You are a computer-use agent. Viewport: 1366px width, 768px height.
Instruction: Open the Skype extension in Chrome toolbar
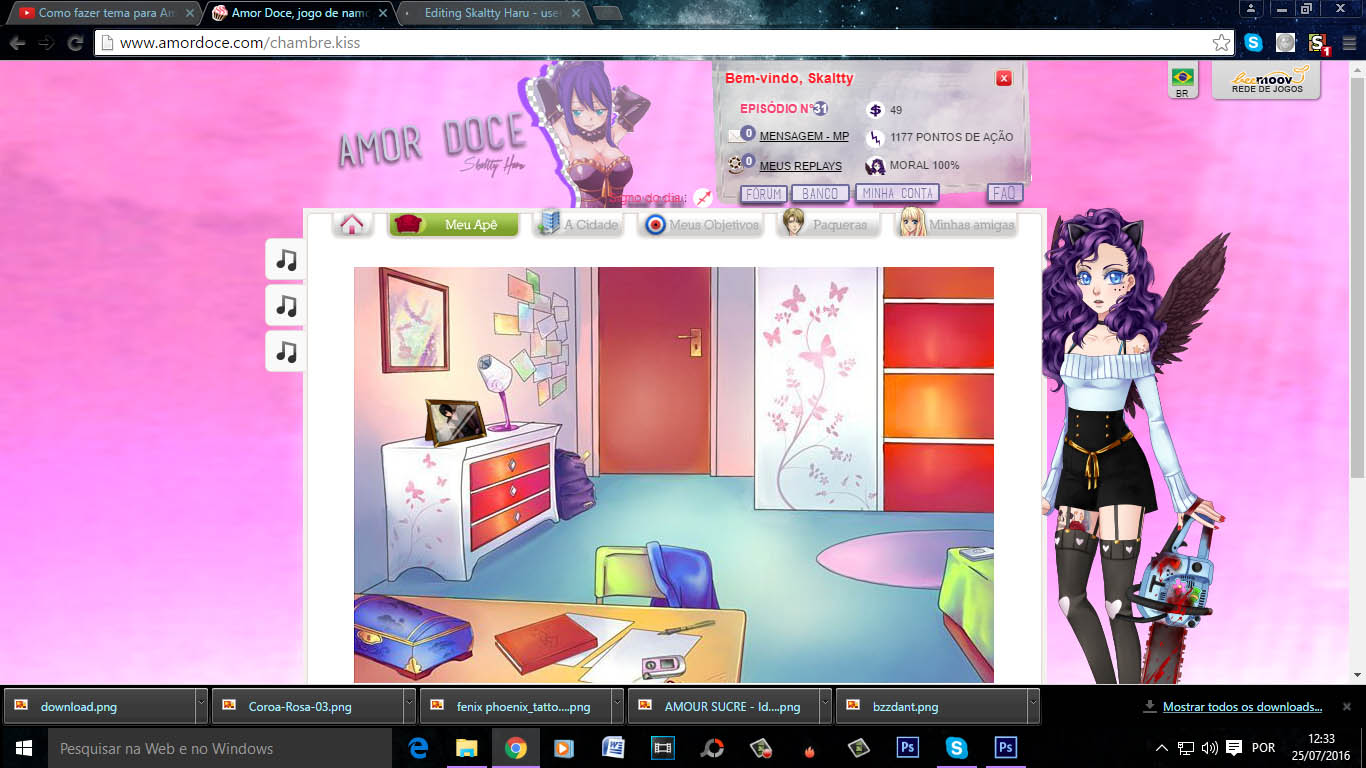coord(1253,43)
